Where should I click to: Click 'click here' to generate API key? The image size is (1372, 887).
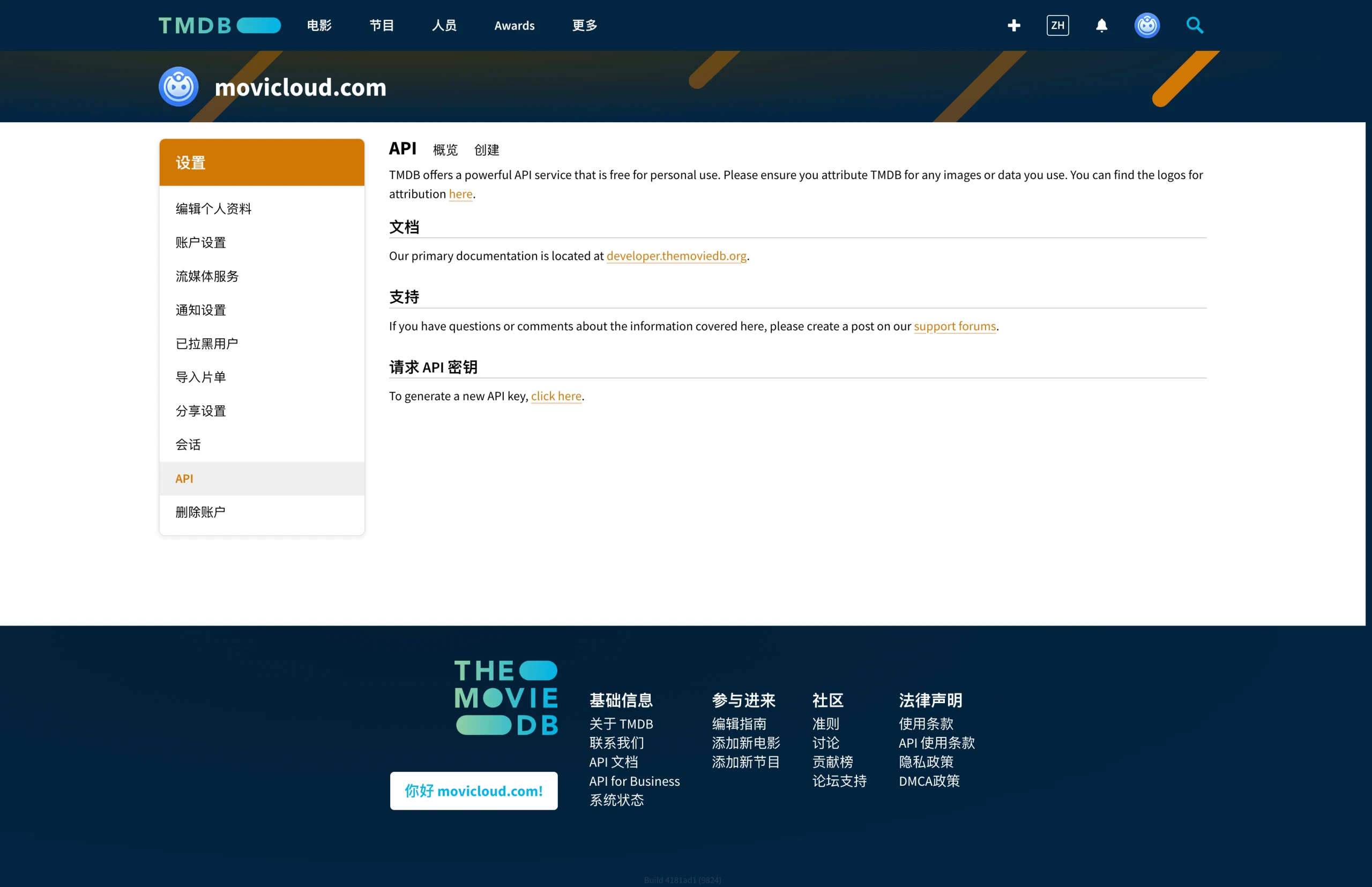[556, 396]
